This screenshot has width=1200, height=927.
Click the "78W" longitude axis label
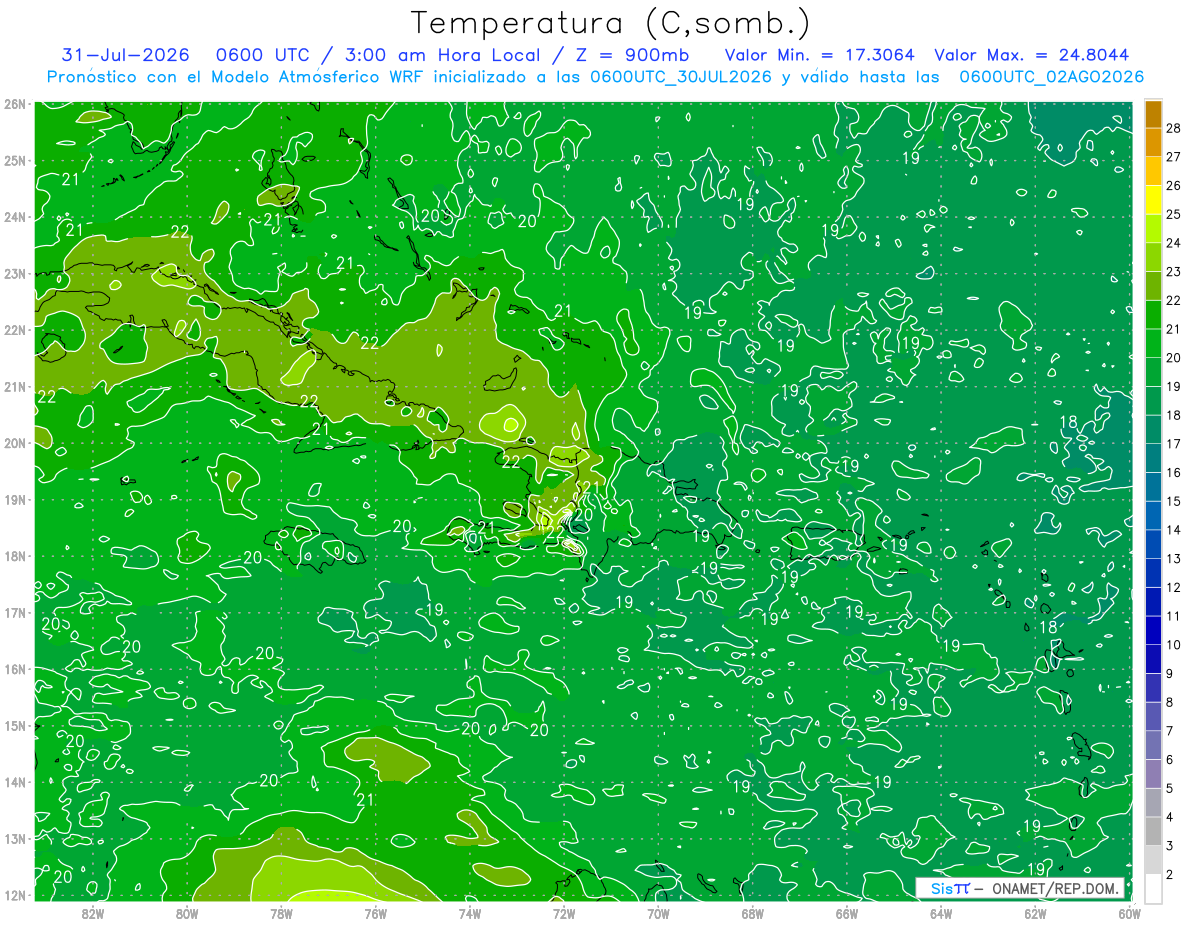click(281, 912)
